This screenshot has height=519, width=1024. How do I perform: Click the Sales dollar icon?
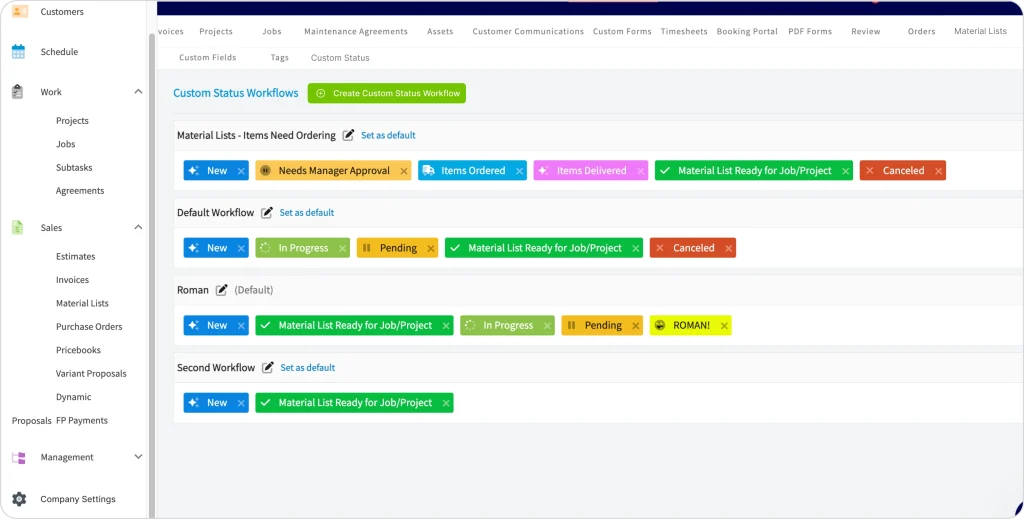[x=18, y=228]
